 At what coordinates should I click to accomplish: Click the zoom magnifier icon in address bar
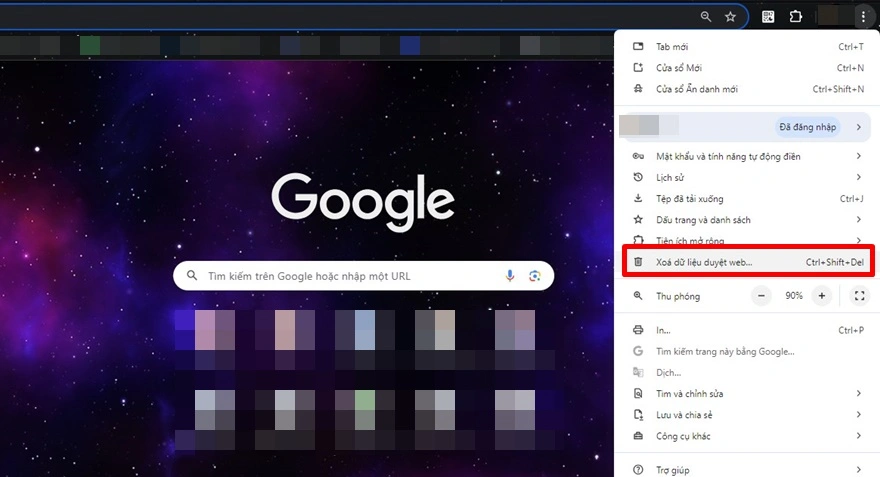click(x=706, y=17)
